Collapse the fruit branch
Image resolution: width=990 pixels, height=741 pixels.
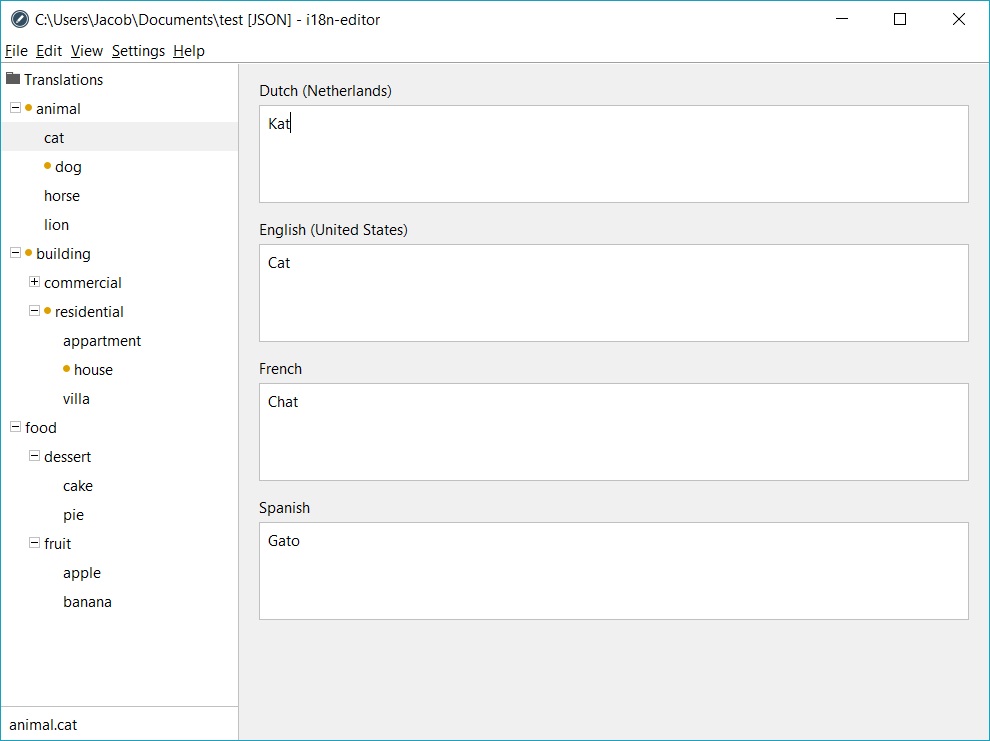[x=35, y=543]
